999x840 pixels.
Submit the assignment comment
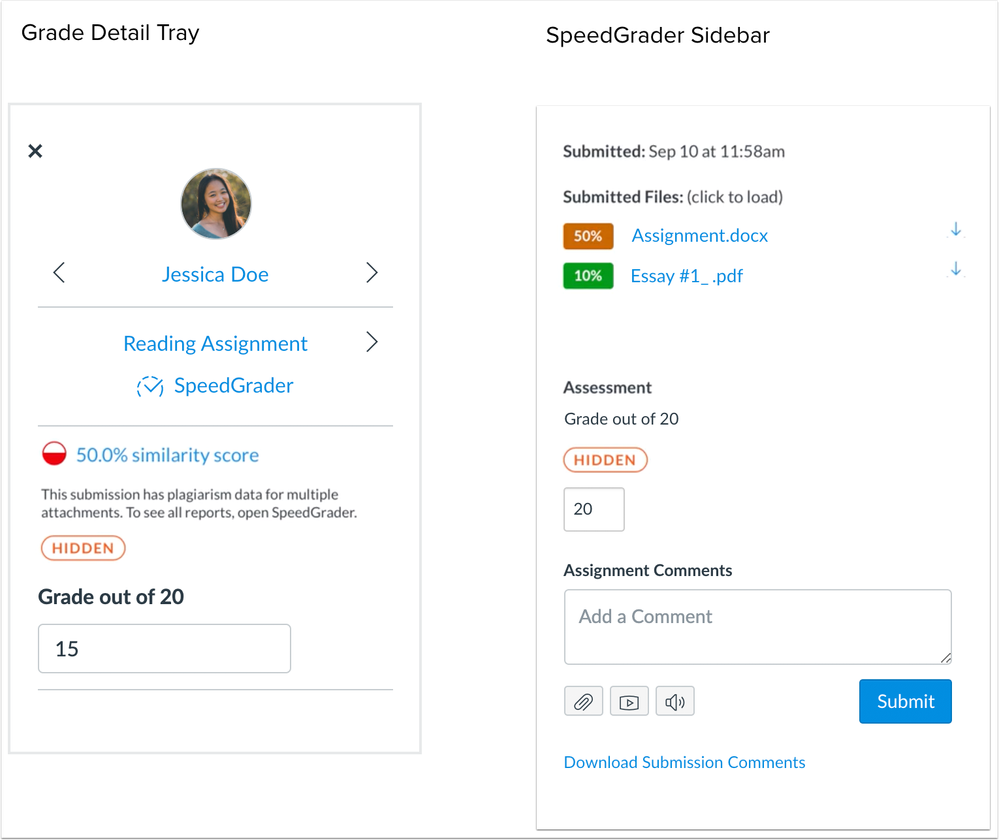pyautogui.click(x=904, y=701)
